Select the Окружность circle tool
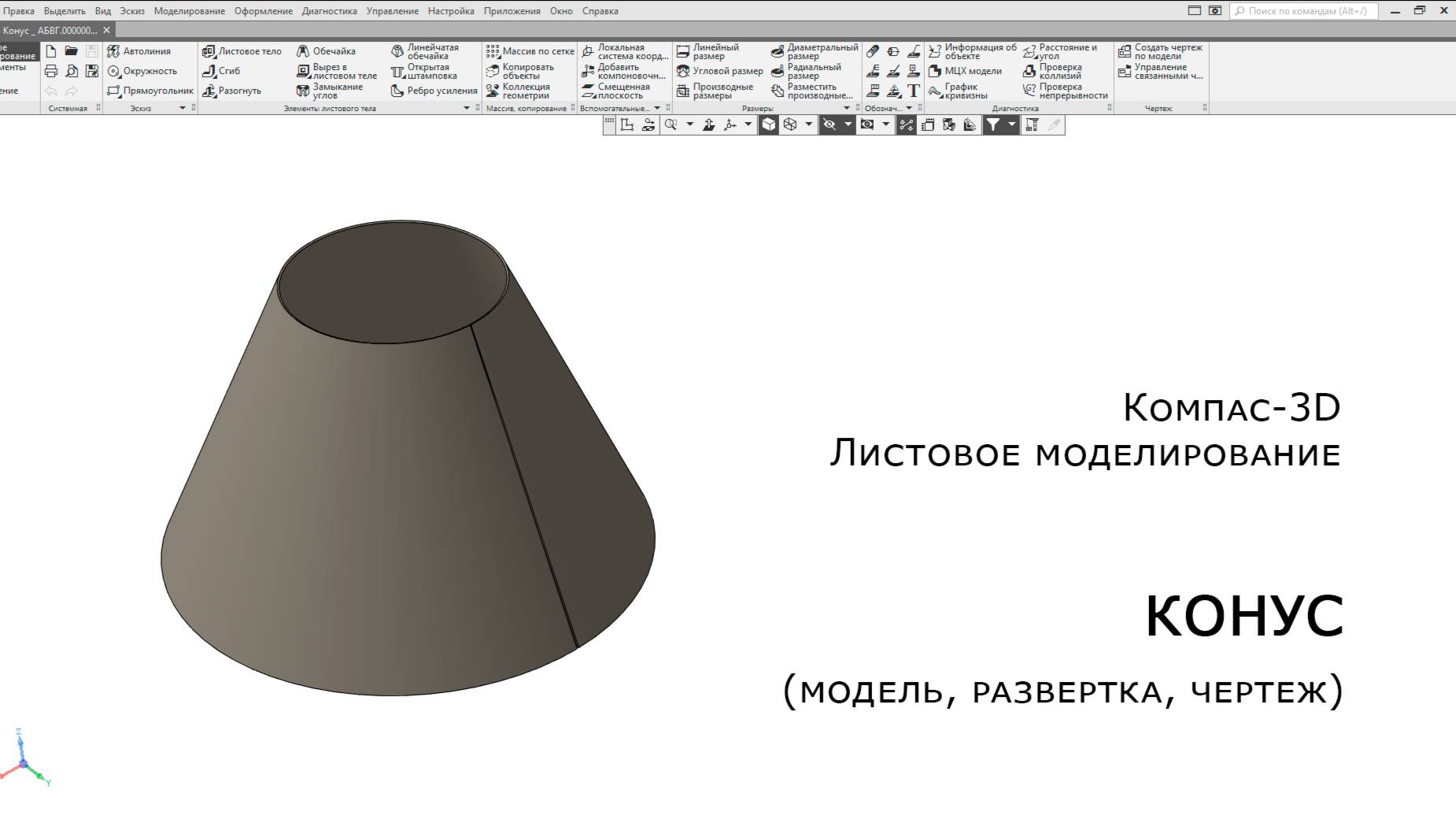The width and height of the screenshot is (1456, 819). tap(142, 71)
